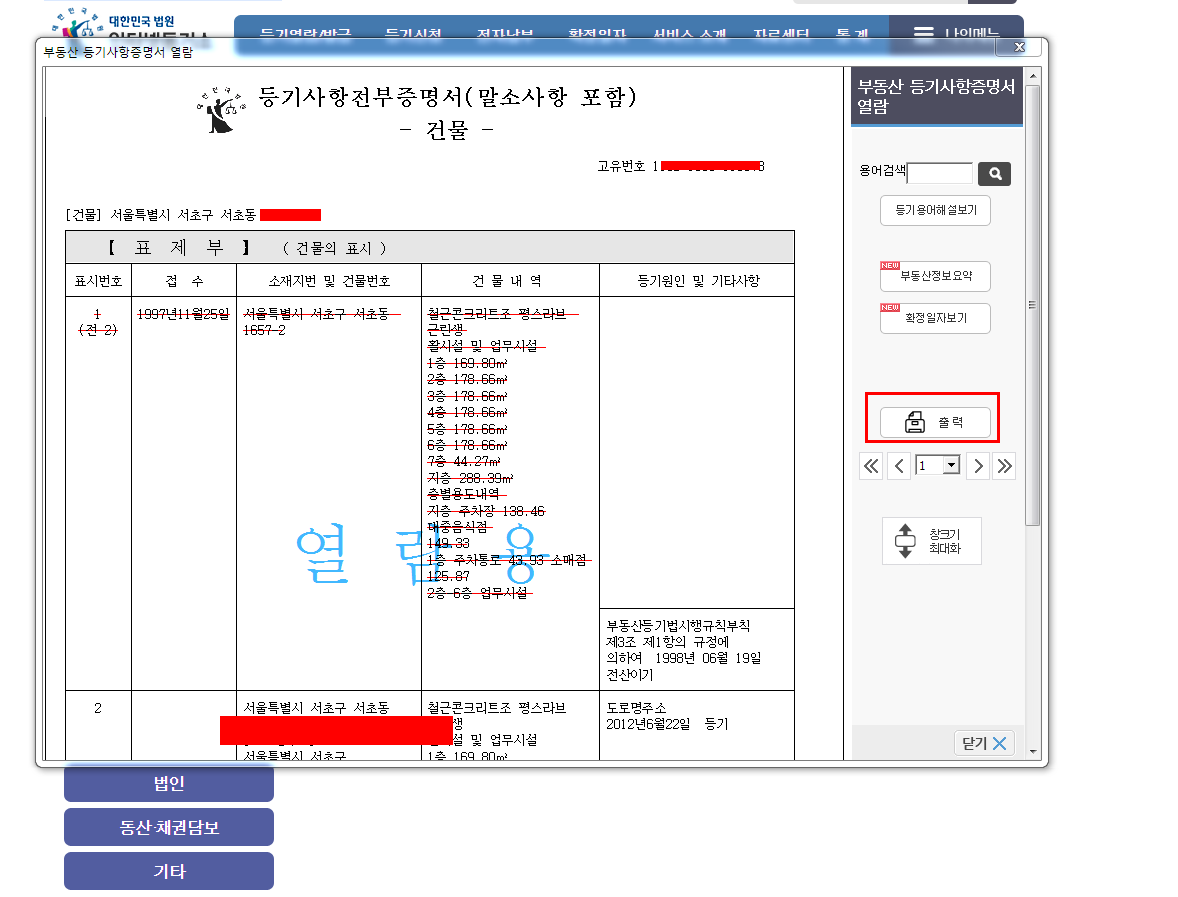
Task: Click the search magnifier icon button
Action: click(x=995, y=174)
